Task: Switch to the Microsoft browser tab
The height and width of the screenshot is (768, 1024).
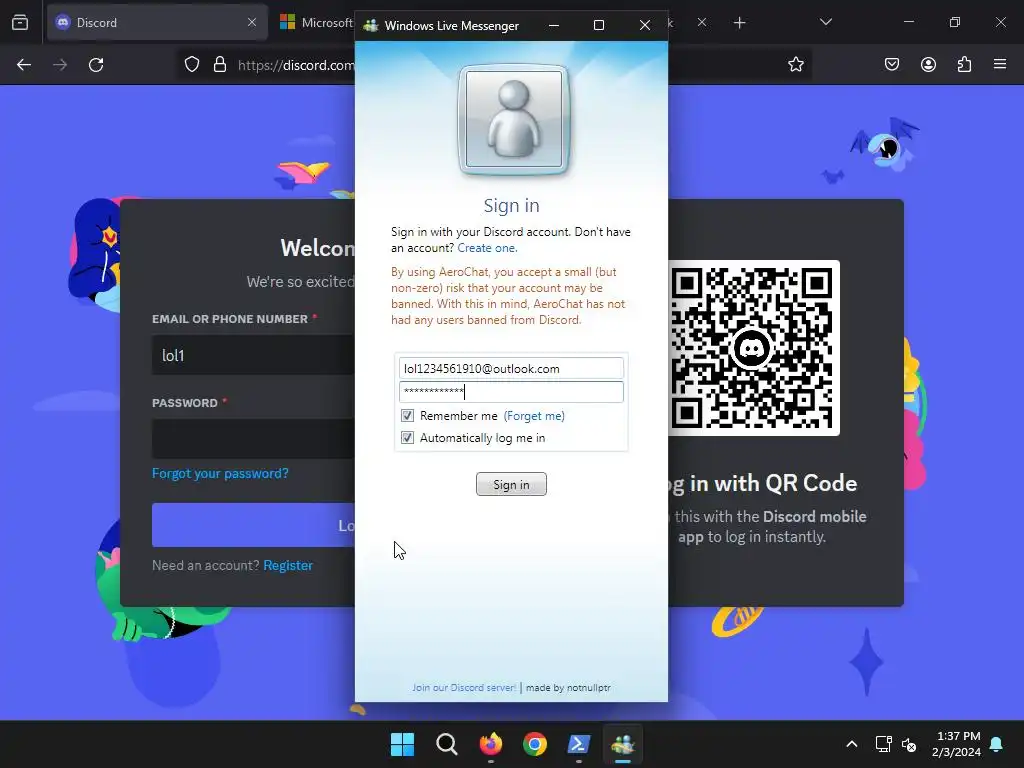Action: (316, 23)
